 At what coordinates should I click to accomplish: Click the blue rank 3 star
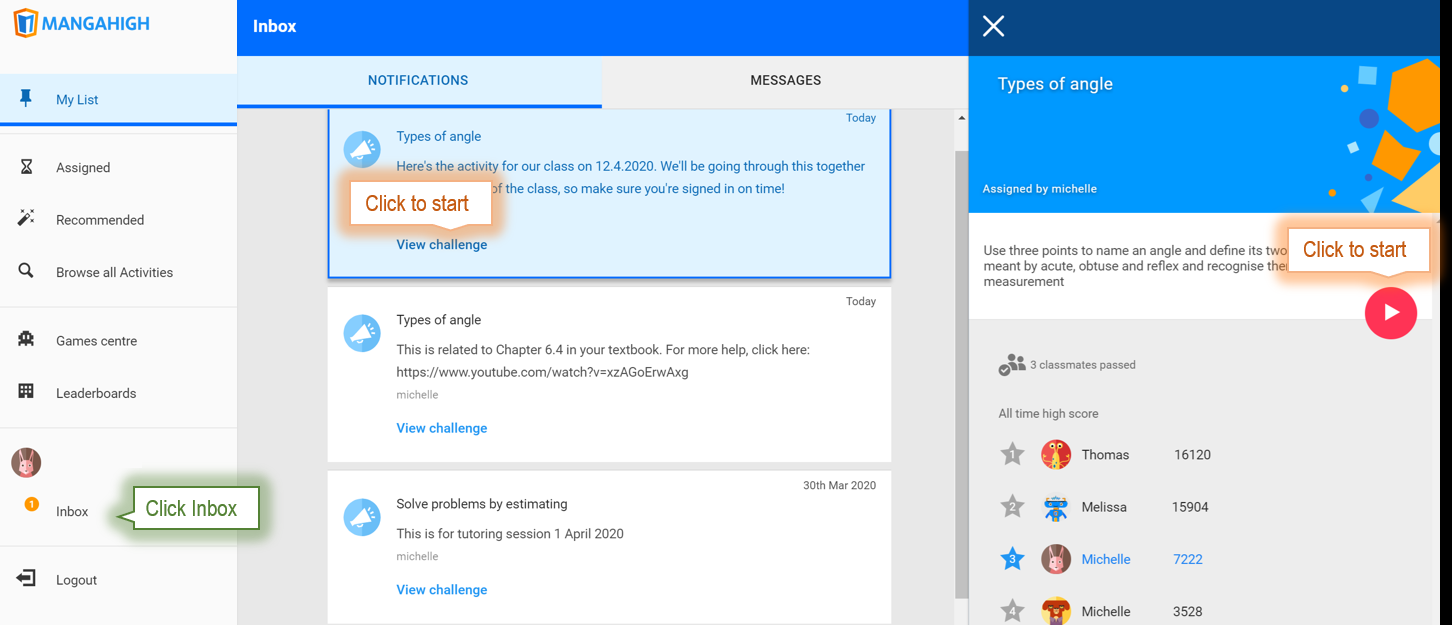click(1012, 559)
